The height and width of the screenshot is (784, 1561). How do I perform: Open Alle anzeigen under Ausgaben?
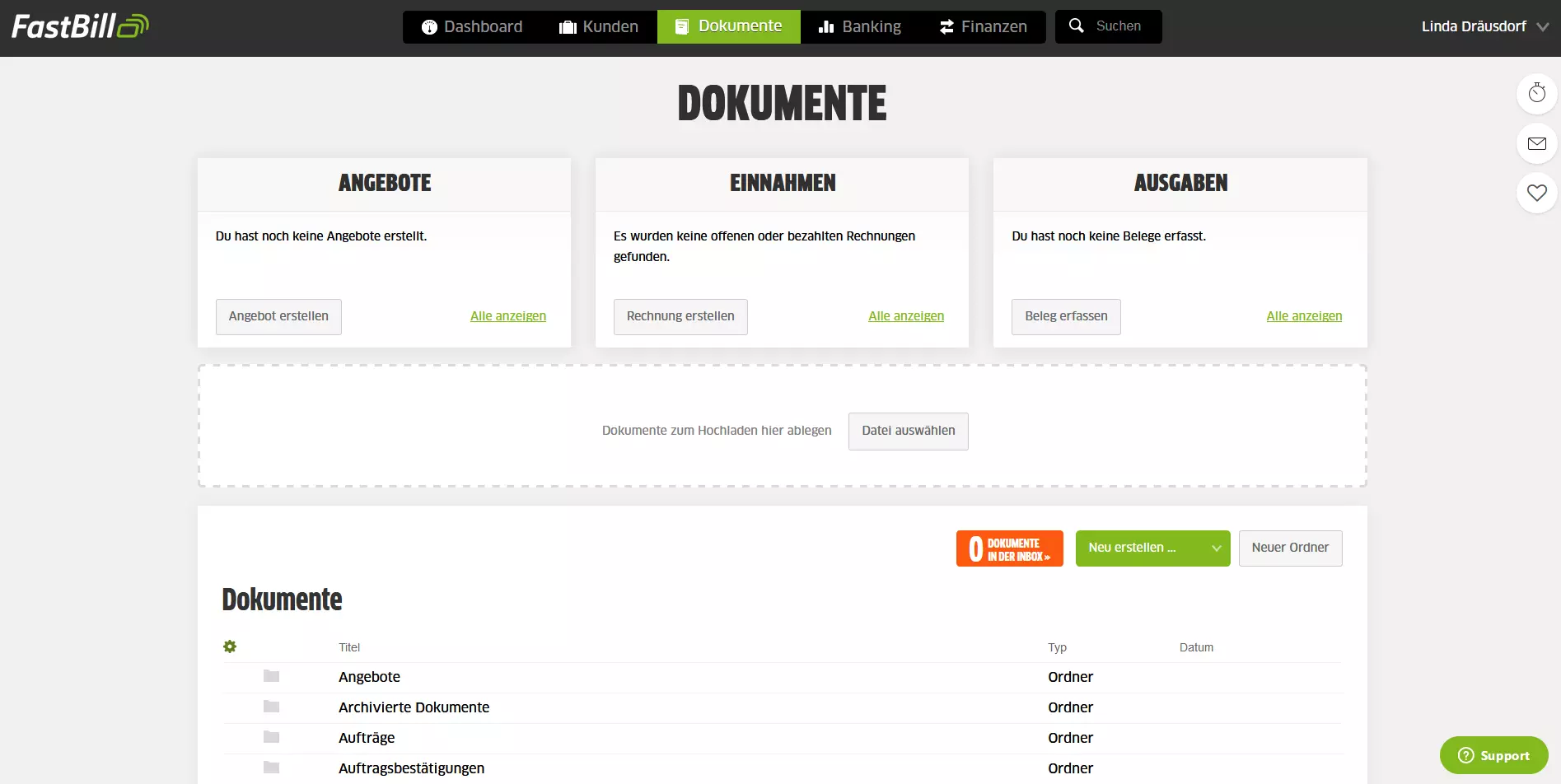(1304, 315)
